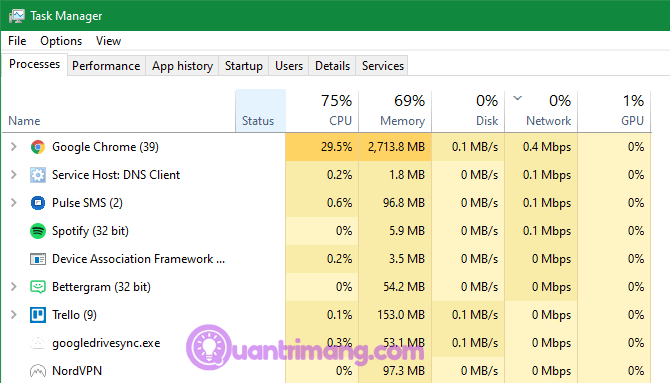Select the Spotify (32 bit) process name
Viewport: 670px width, 383px height.
[90, 231]
